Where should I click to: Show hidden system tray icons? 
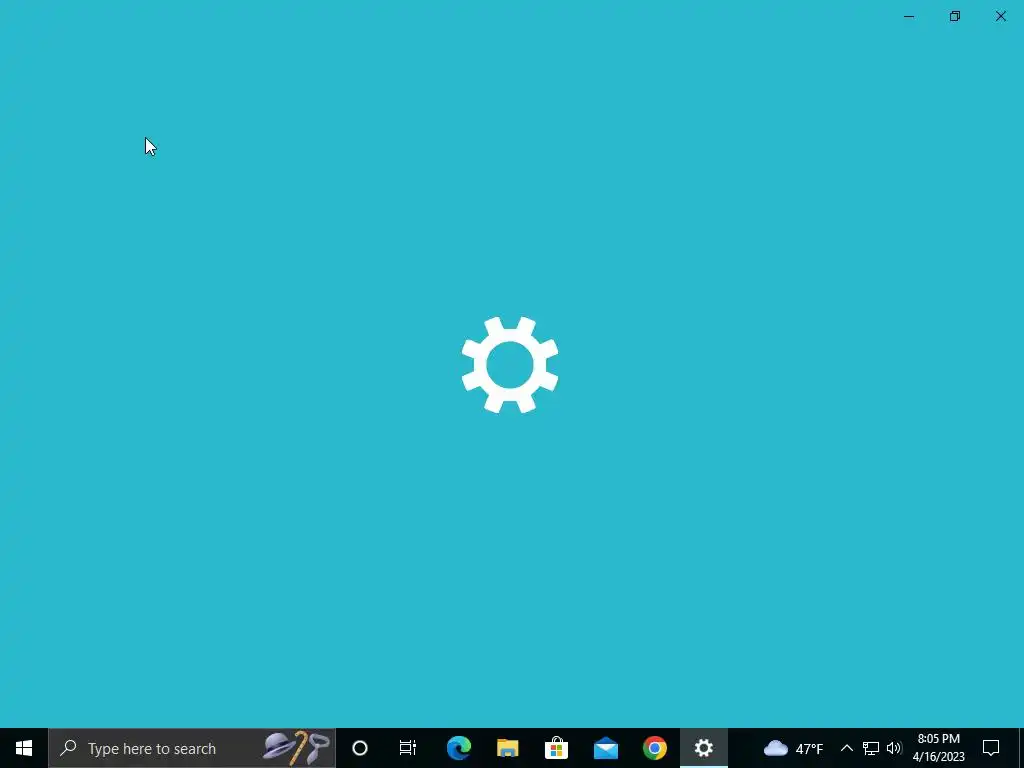coord(846,748)
